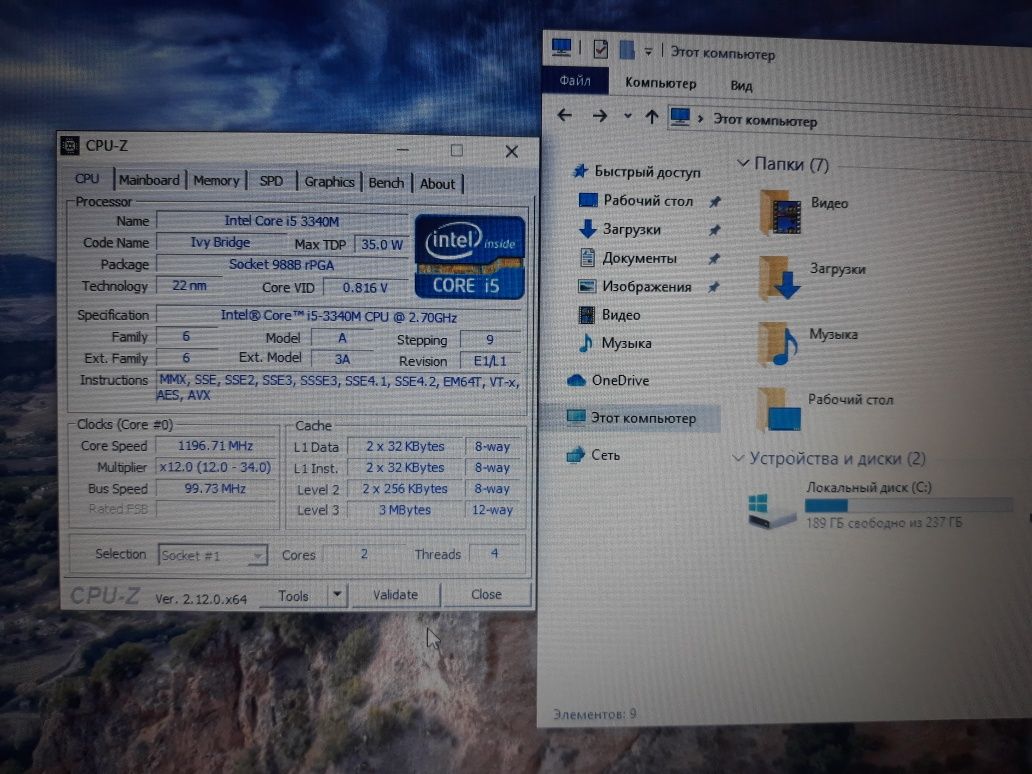This screenshot has width=1032, height=774.
Task: Open the Quick Access Toolbar customize dropdown
Action: (648, 51)
